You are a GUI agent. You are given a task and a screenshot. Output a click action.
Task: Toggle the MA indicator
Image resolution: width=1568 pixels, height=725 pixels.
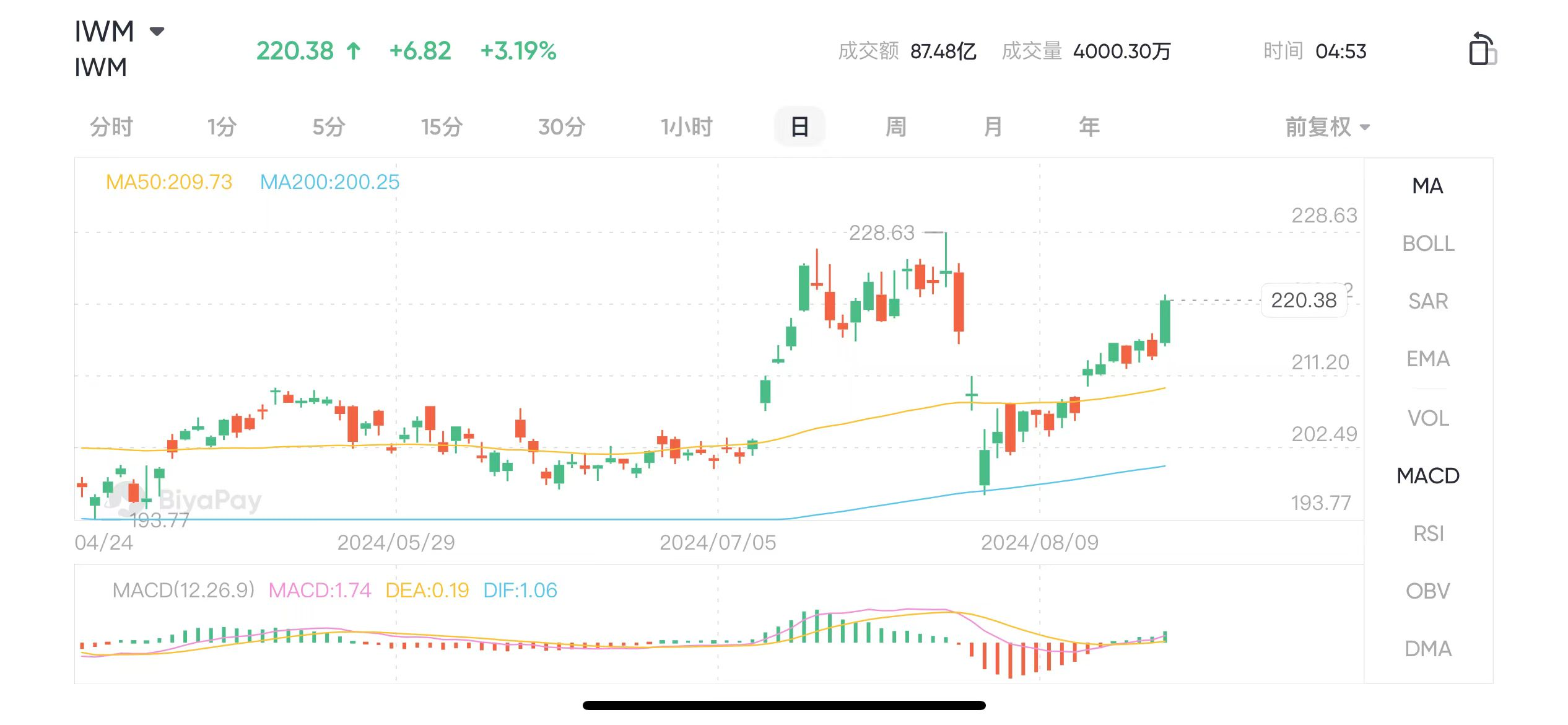[1428, 186]
